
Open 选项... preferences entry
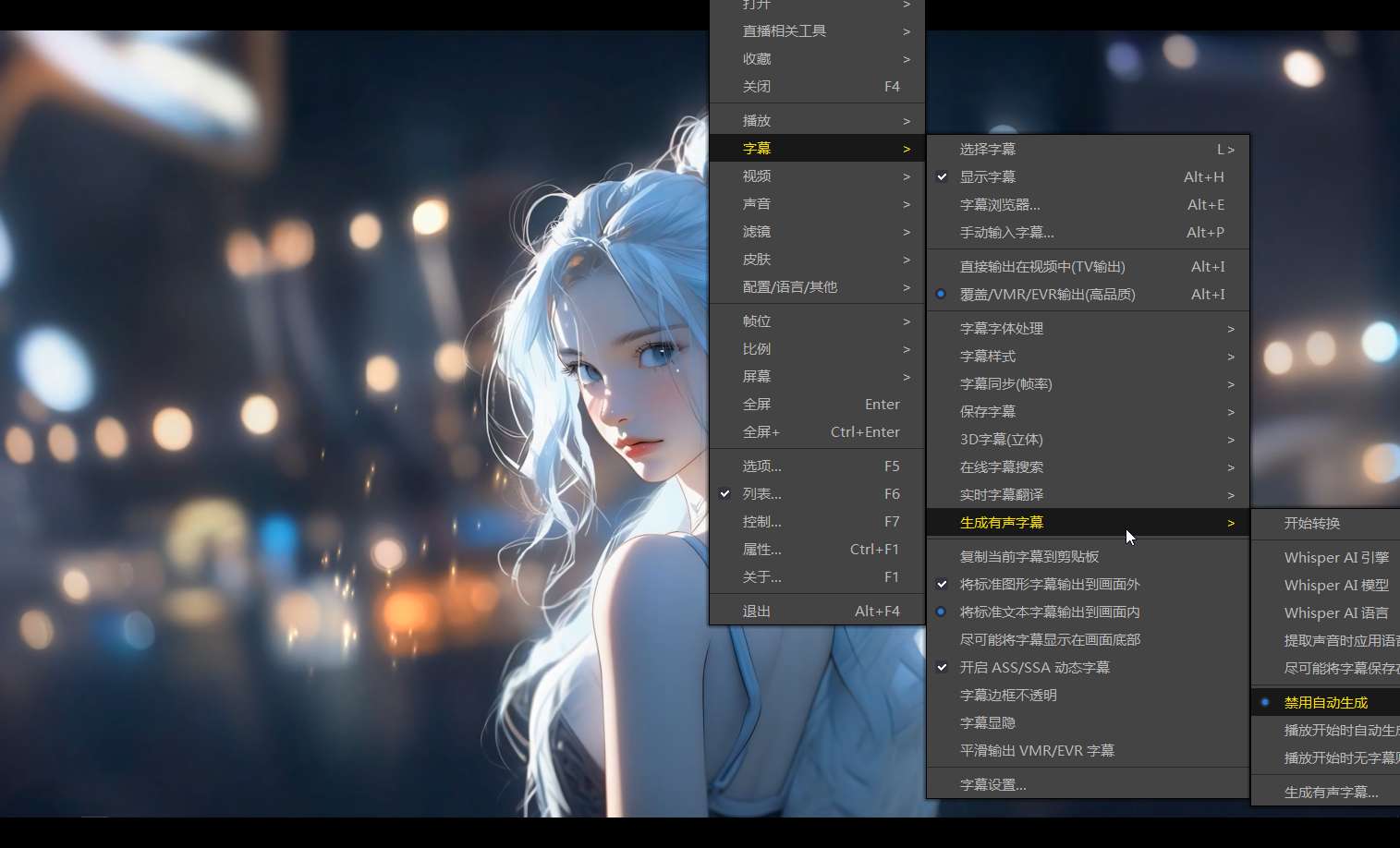point(817,466)
